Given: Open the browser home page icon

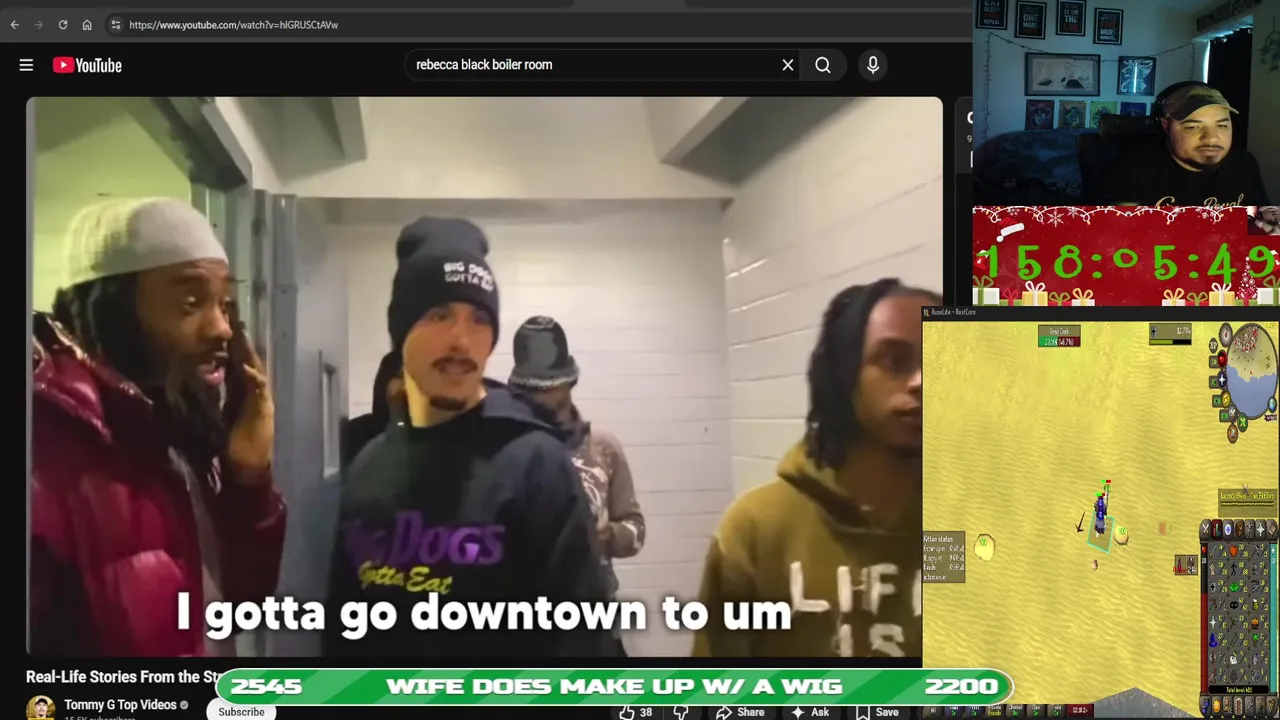Looking at the screenshot, I should pos(87,25).
